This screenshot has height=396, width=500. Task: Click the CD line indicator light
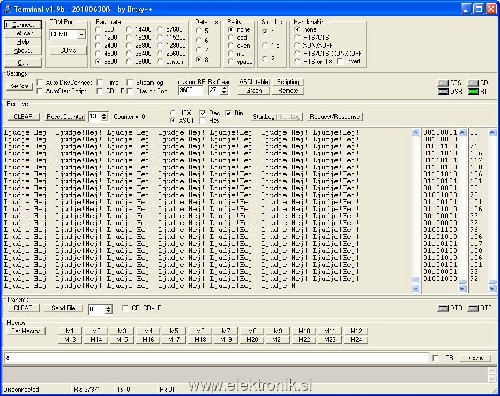coord(473,83)
